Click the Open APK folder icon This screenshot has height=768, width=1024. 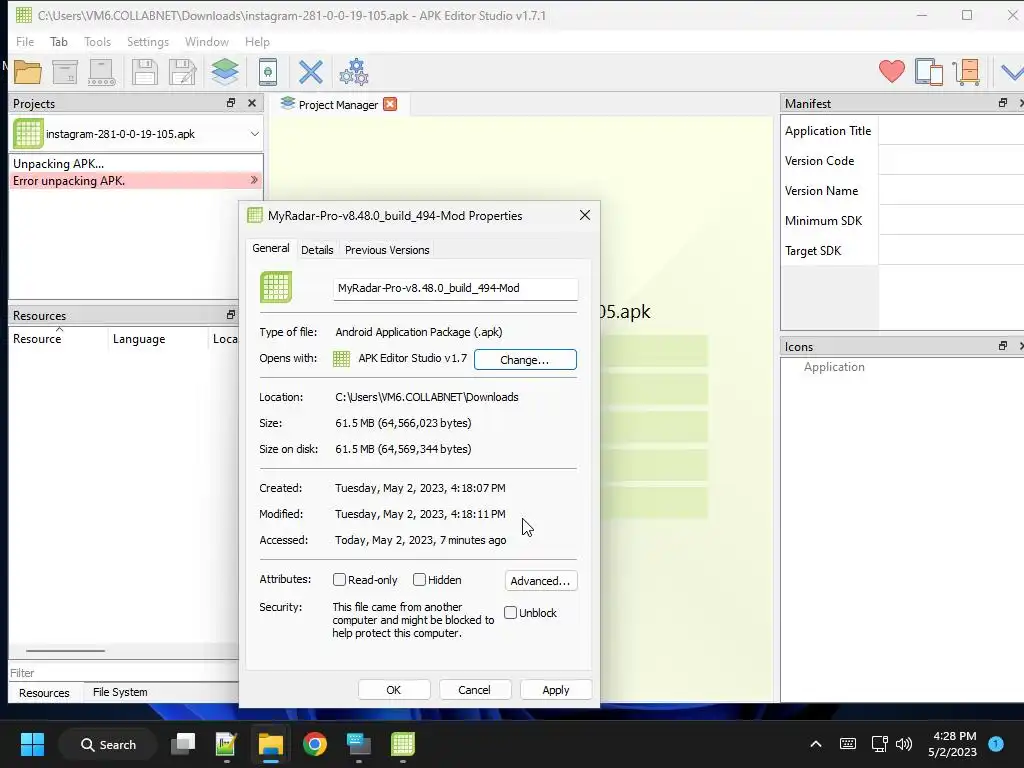[27, 72]
